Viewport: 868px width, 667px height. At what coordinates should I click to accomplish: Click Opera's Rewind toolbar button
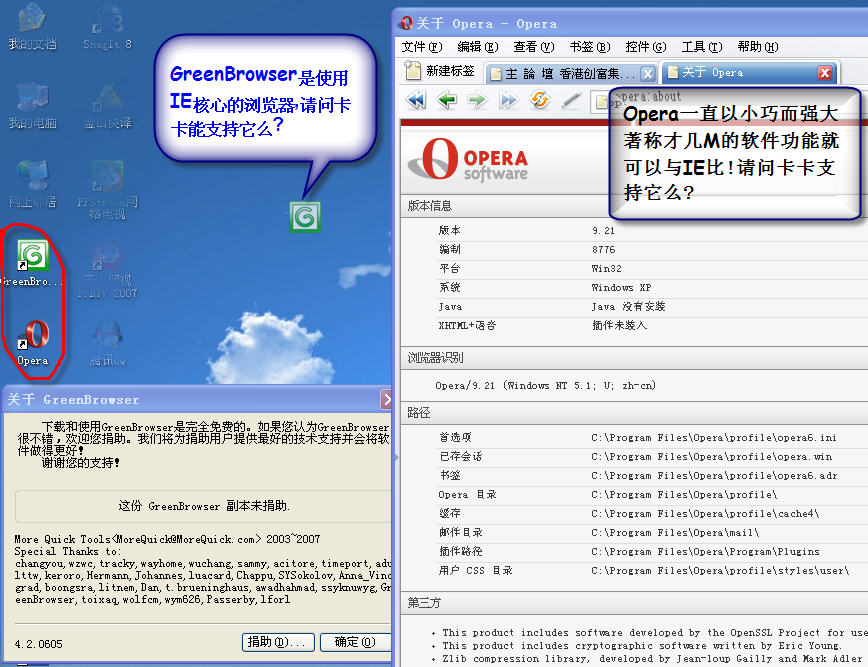click(x=416, y=100)
